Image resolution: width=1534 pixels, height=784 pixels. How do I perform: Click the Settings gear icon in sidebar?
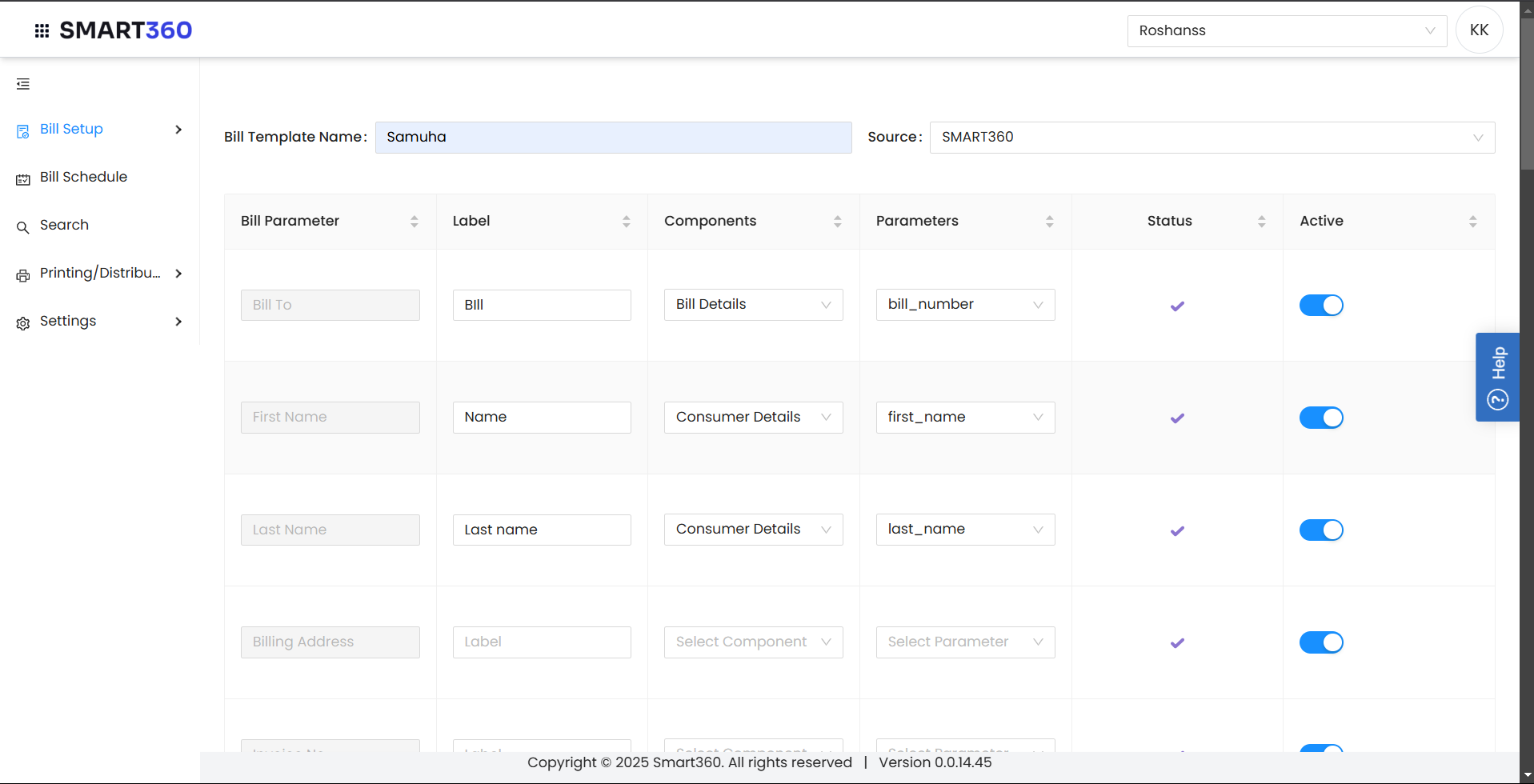pyautogui.click(x=23, y=323)
